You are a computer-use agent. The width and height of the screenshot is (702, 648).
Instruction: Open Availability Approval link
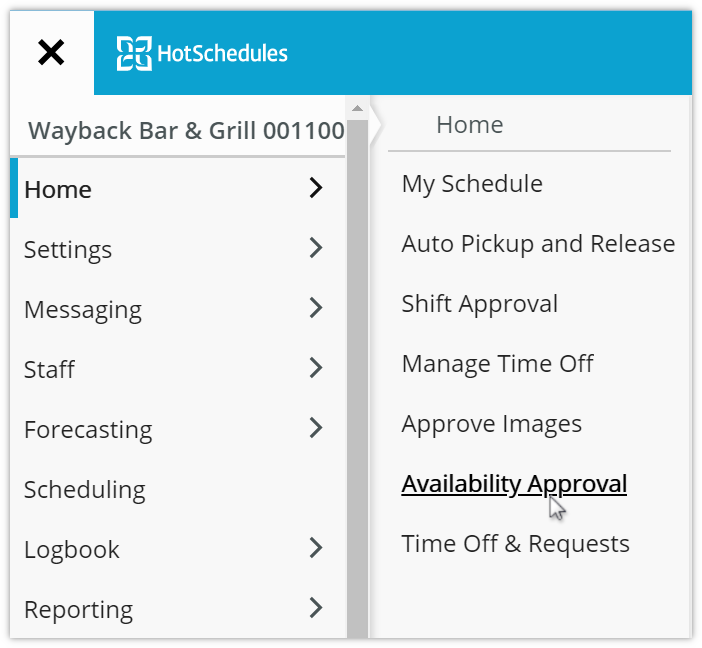point(514,485)
